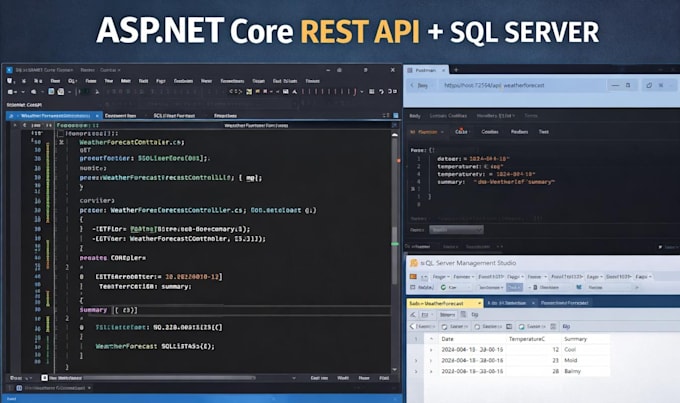
Task: Click the editor scrollbar up arrow
Action: 394,135
